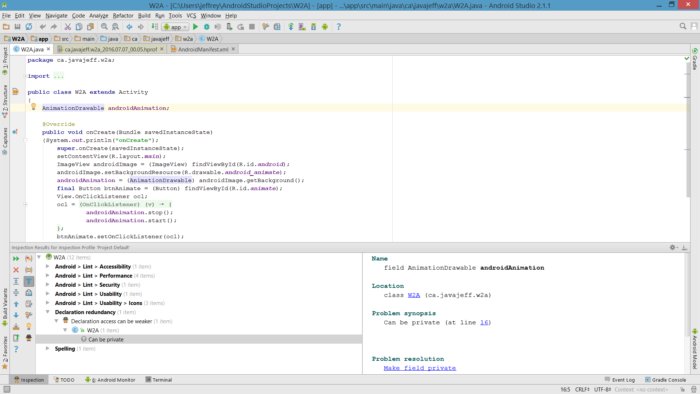Viewport: 700px width, 394px height.
Task: Click the Copy toolbar icon
Action: [79, 27]
